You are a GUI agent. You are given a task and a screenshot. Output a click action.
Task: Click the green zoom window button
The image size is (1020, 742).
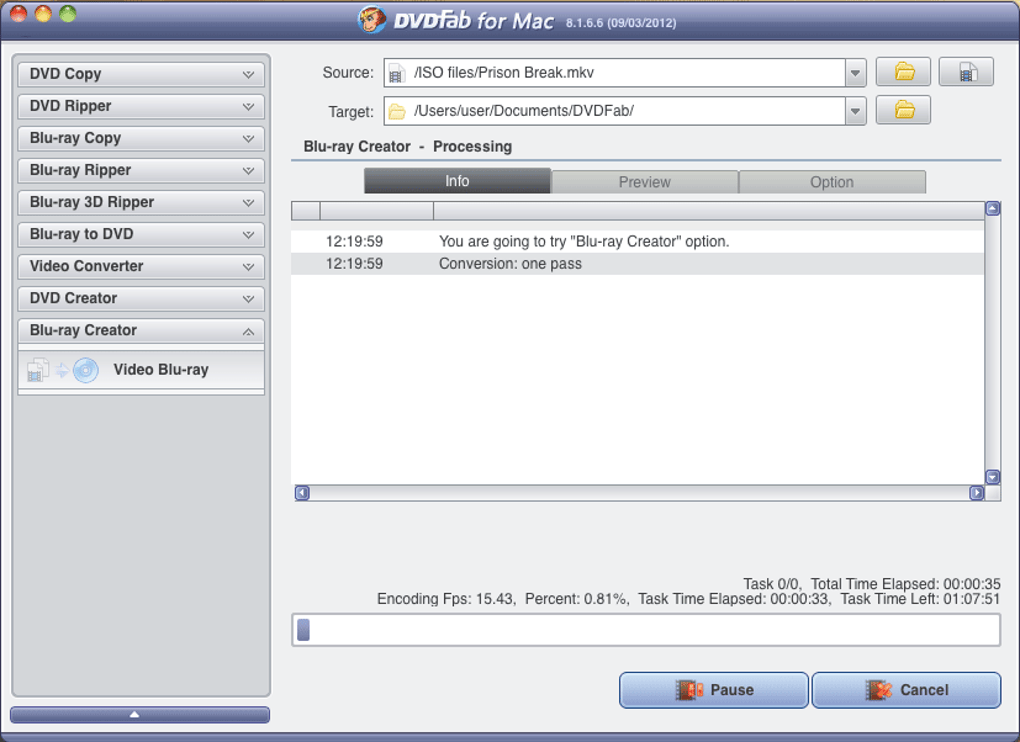[x=68, y=13]
